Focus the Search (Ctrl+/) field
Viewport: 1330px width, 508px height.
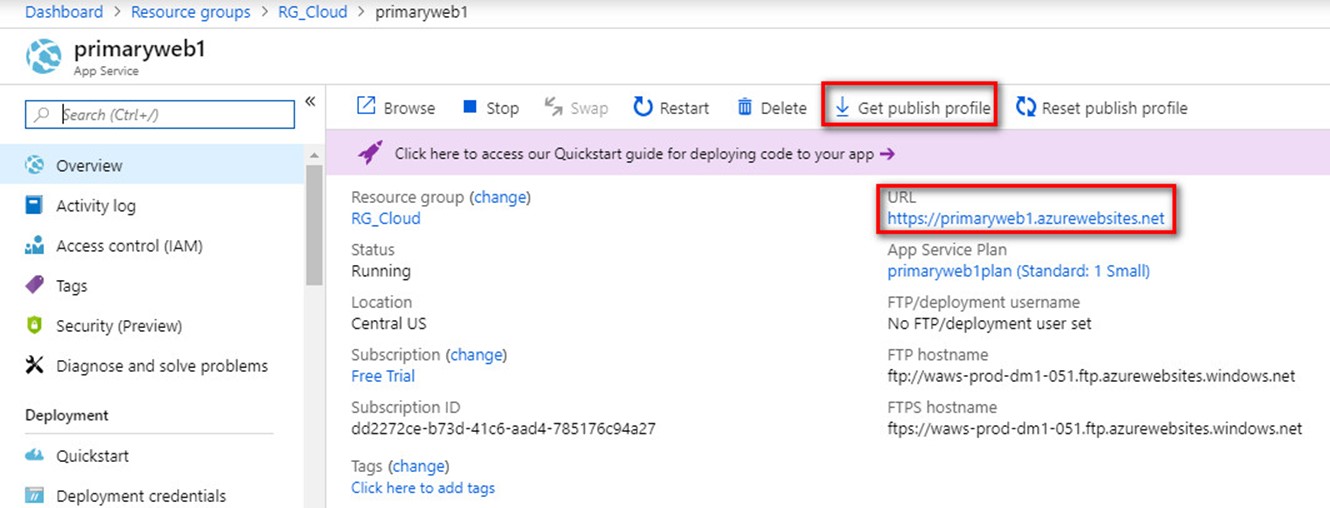click(160, 114)
